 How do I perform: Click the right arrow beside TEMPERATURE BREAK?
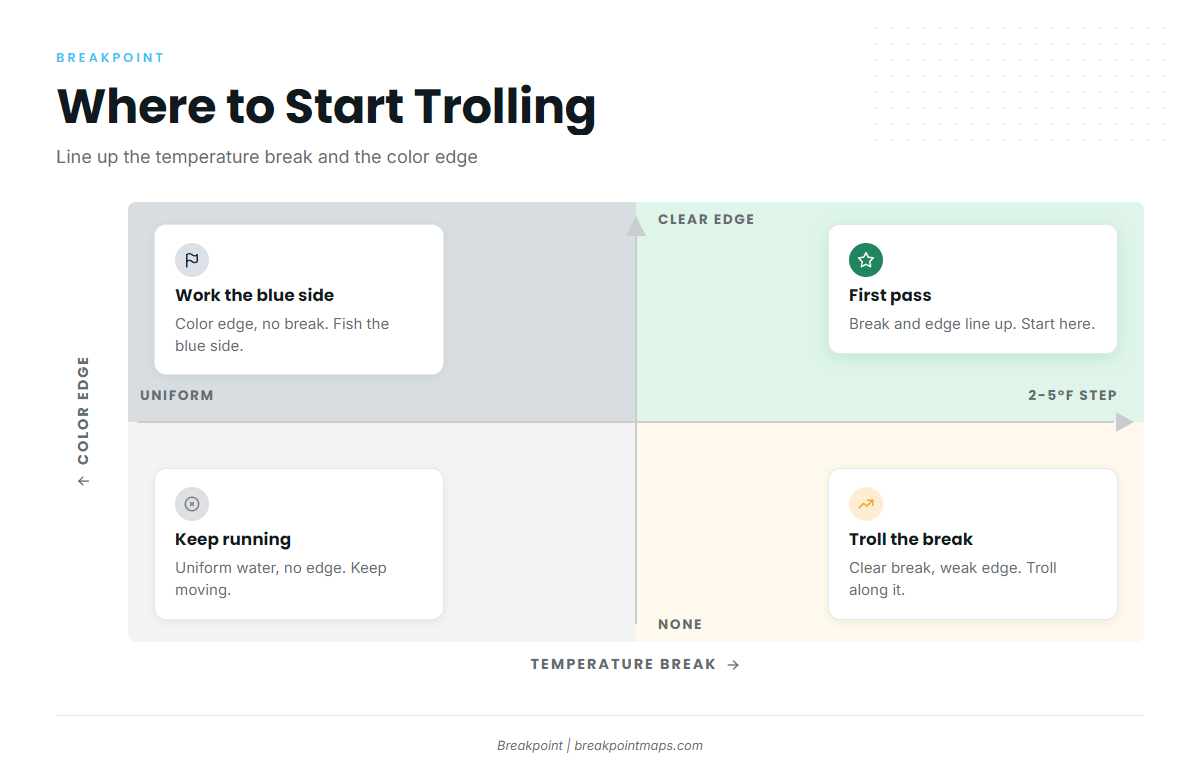click(733, 665)
